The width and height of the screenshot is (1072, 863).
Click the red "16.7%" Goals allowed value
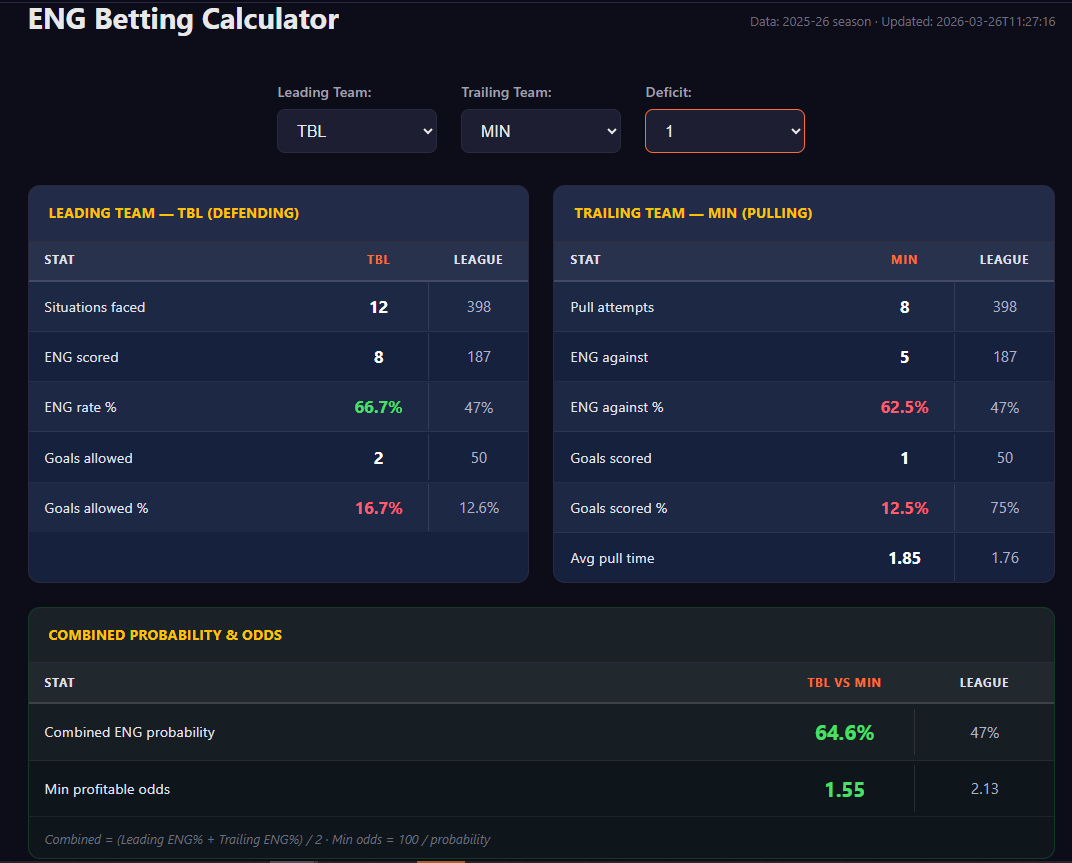[x=378, y=509]
